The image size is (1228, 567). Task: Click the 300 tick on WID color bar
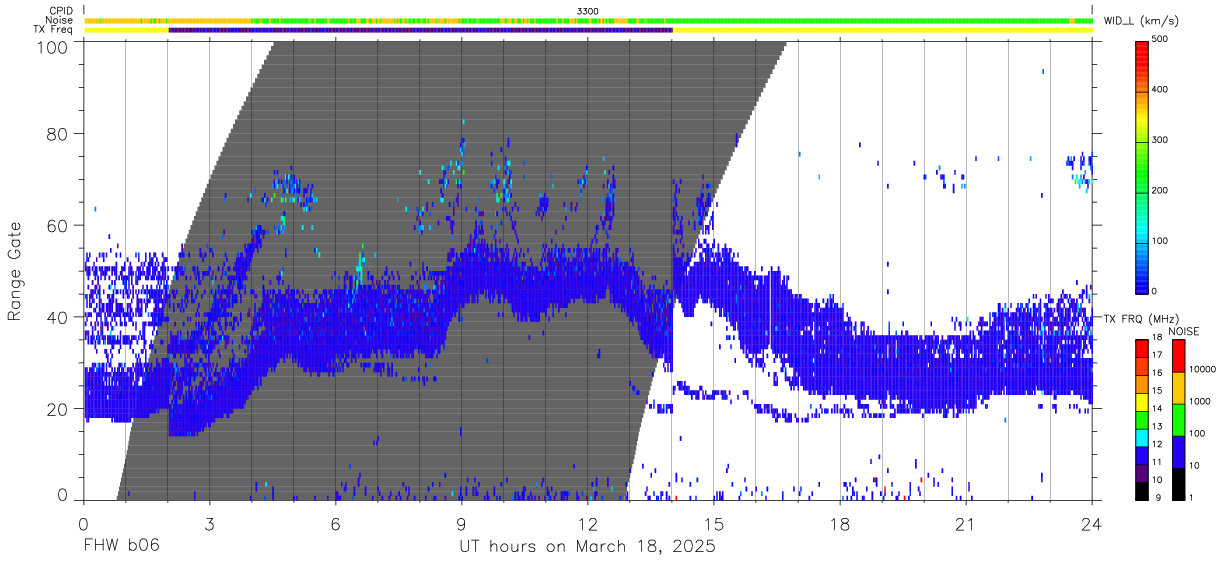point(1161,140)
